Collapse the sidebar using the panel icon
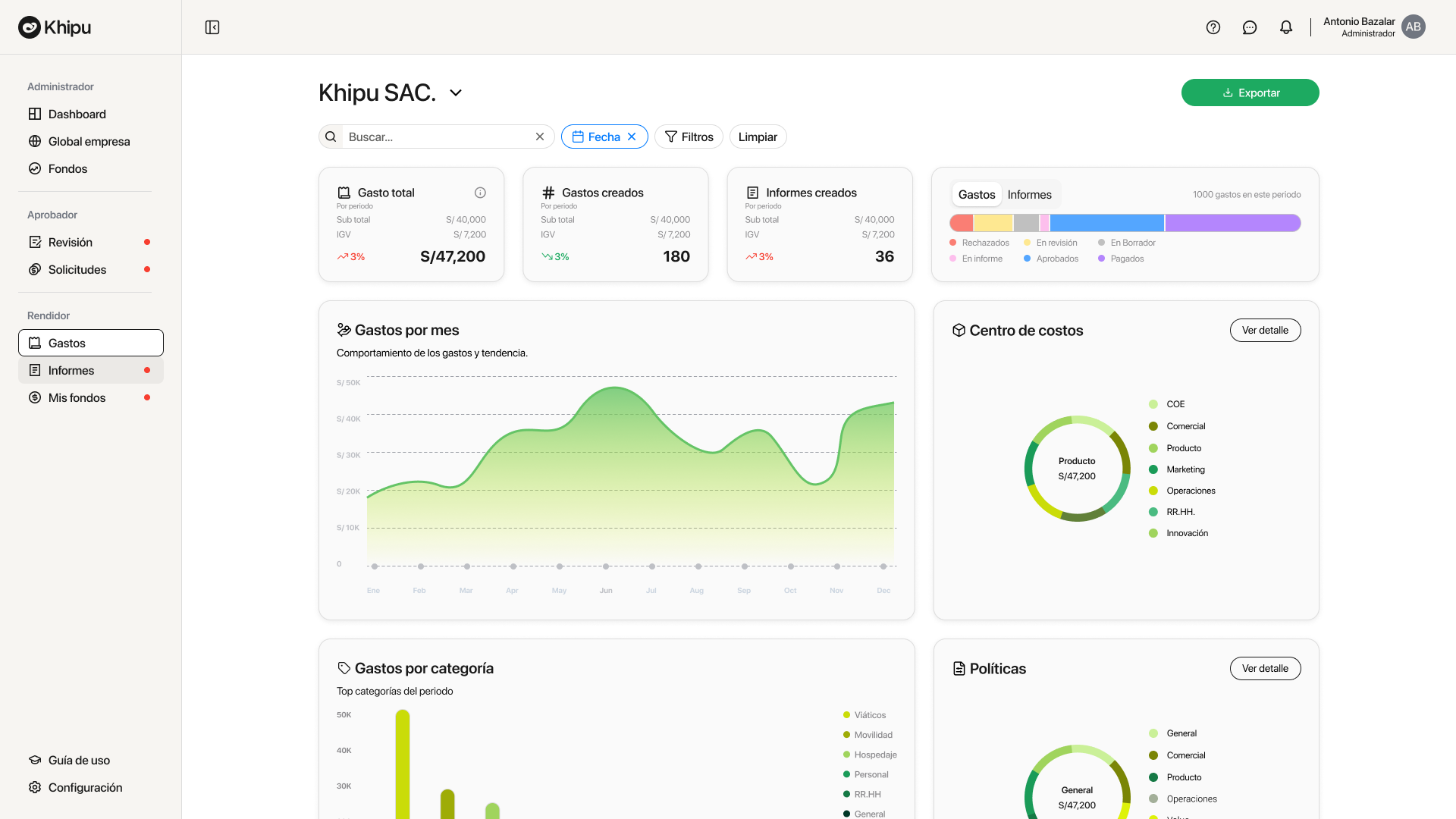Image resolution: width=1456 pixels, height=819 pixels. coord(212,27)
